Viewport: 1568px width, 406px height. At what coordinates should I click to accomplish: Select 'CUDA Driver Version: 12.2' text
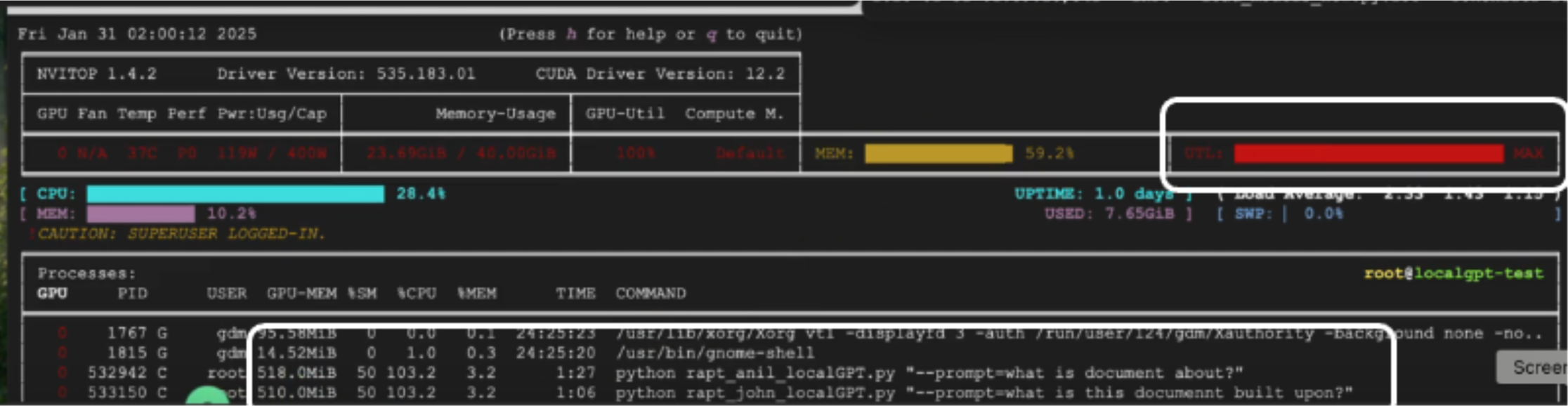point(660,74)
